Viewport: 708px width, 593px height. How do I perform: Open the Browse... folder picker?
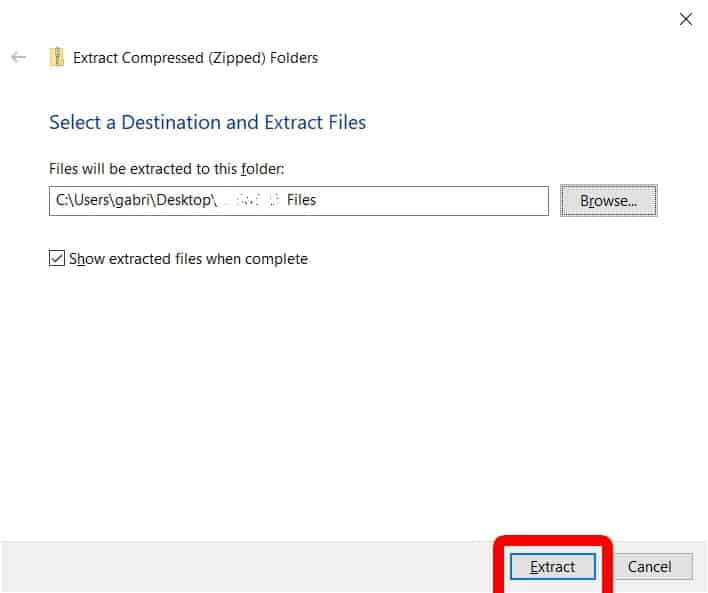[608, 201]
